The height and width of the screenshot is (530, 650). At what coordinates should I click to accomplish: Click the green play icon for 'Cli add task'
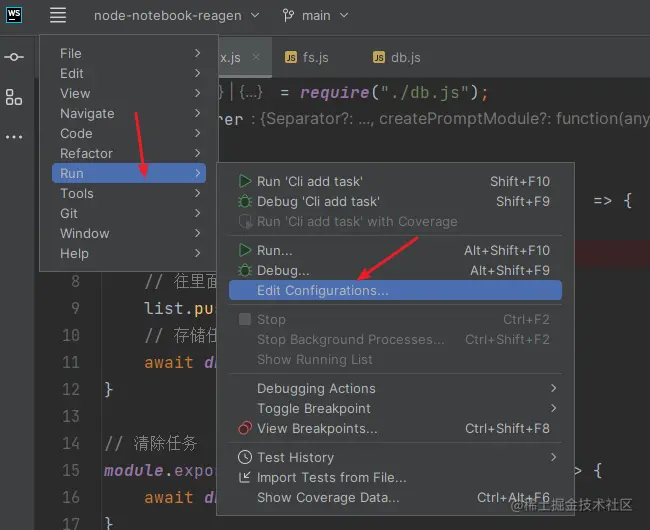pyautogui.click(x=245, y=182)
